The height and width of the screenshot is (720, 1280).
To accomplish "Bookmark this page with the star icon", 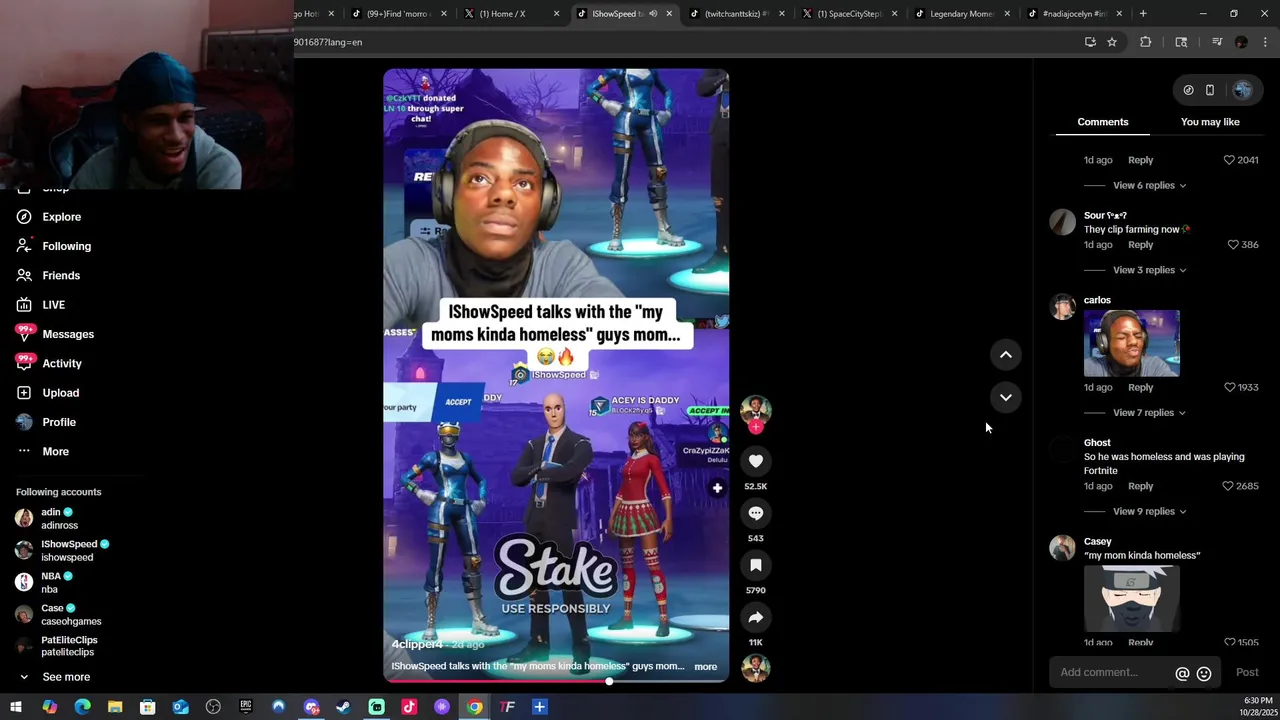I will point(1111,42).
